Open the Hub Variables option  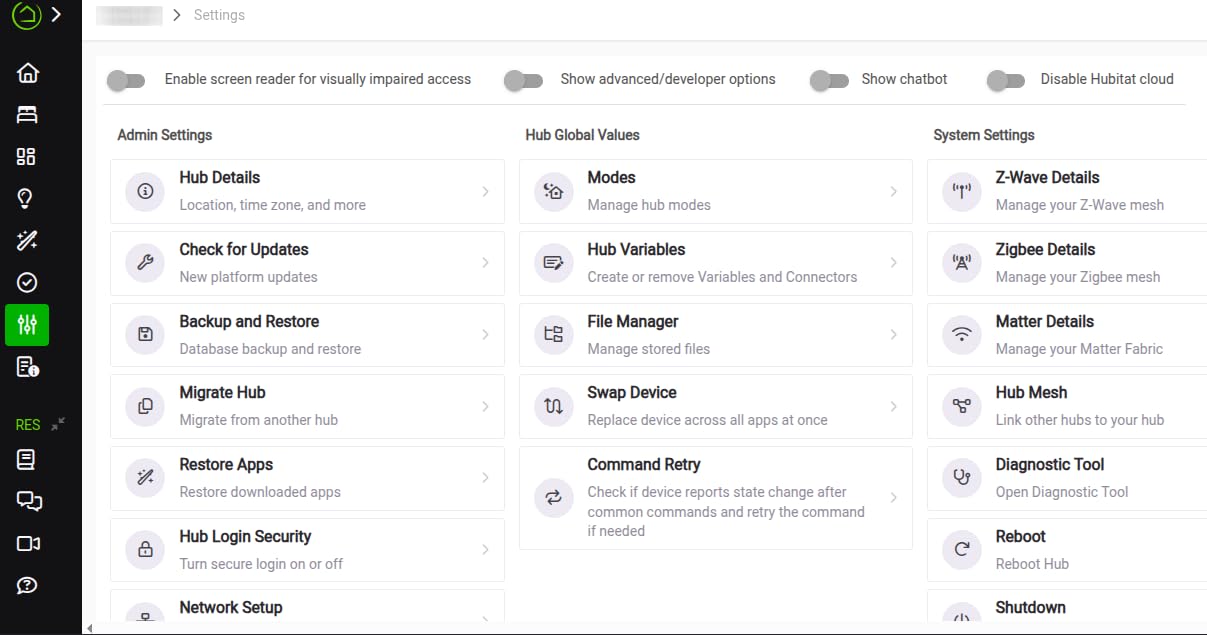point(715,263)
